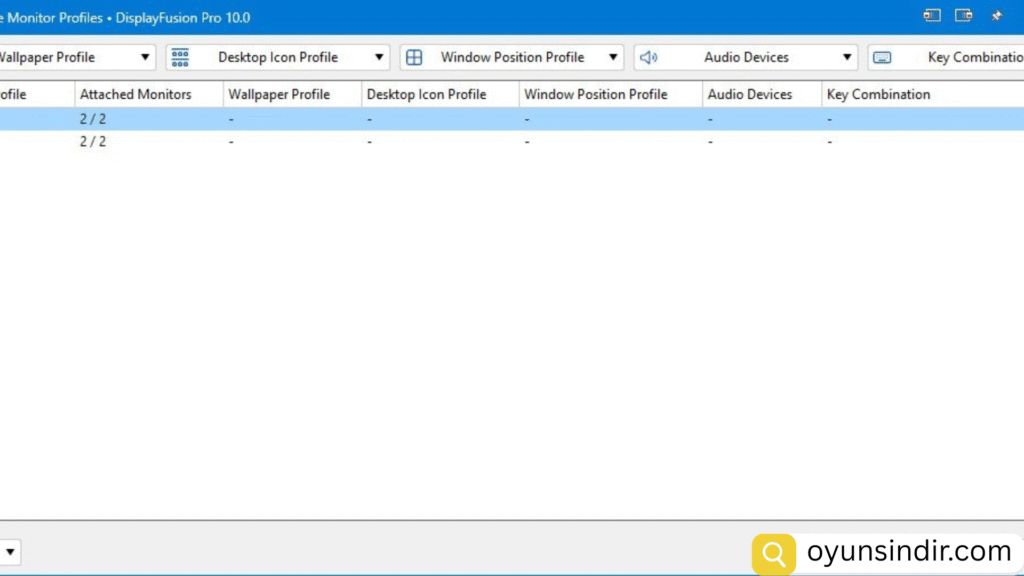The width and height of the screenshot is (1024, 576).
Task: Click the Key Combination toolbar button
Action: pos(960,57)
